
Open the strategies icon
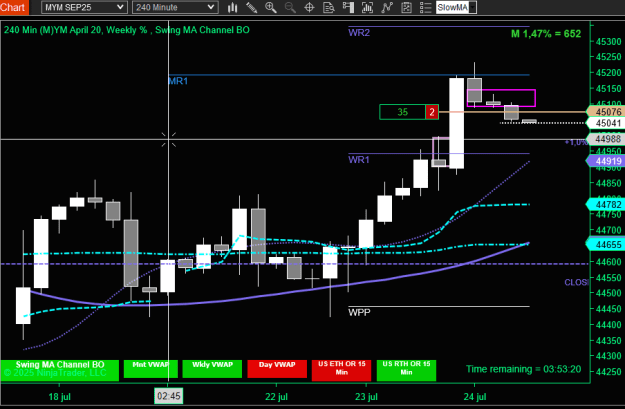406,7
